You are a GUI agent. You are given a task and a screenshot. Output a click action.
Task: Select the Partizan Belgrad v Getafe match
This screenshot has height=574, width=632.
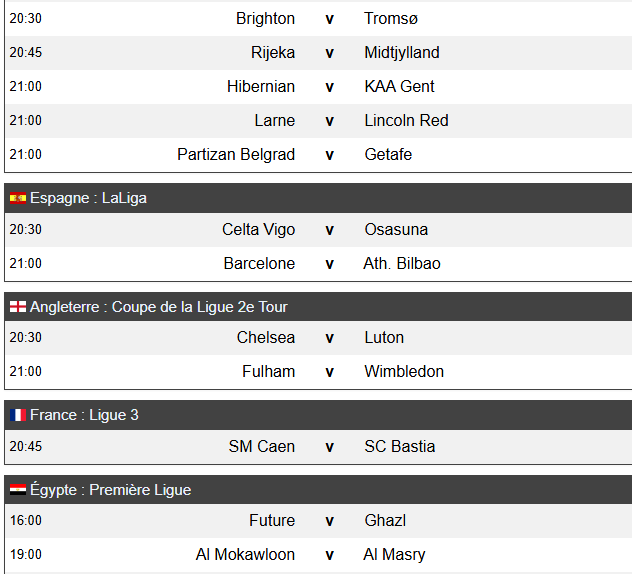tap(318, 155)
